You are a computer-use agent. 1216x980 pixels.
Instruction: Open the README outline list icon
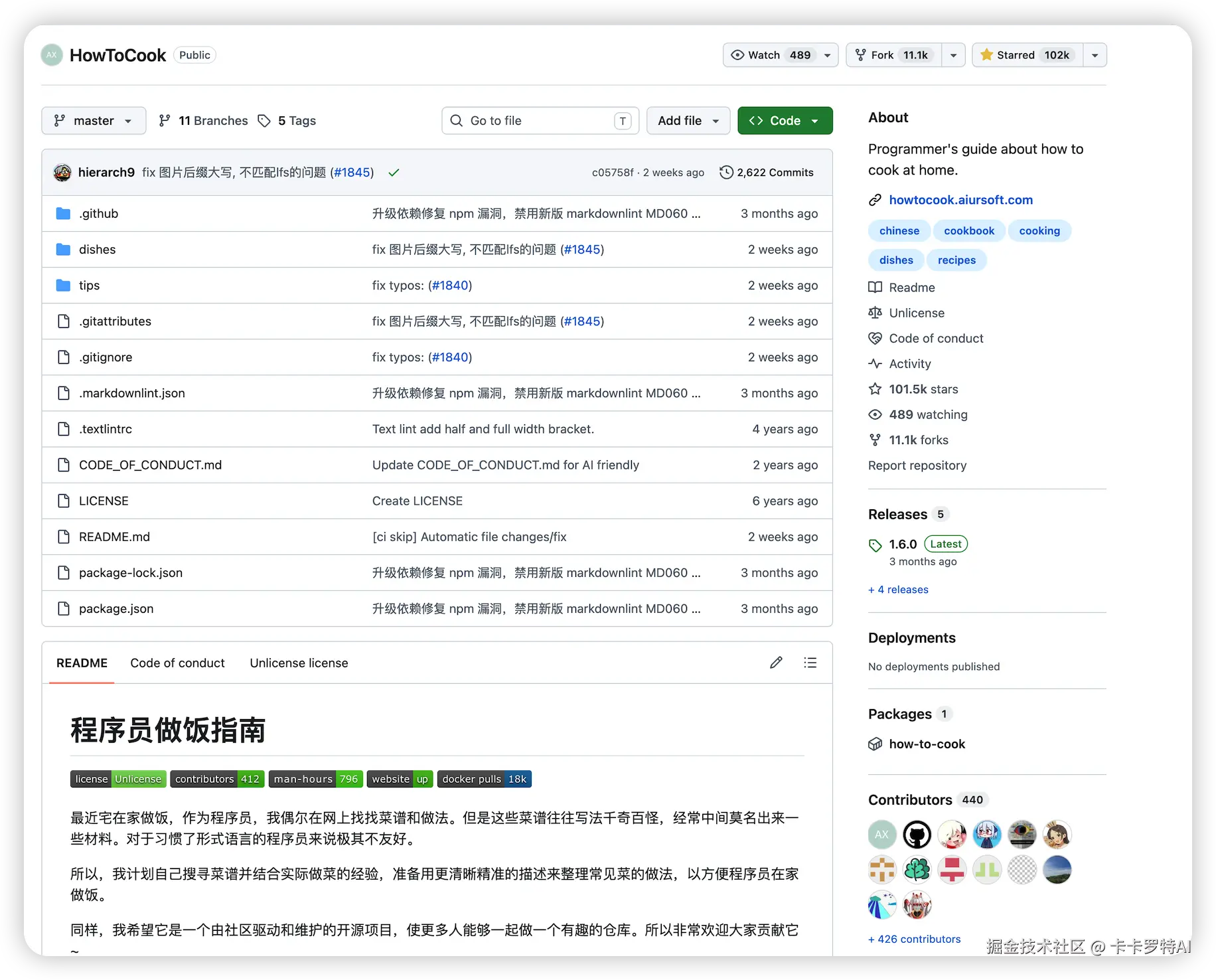click(810, 663)
